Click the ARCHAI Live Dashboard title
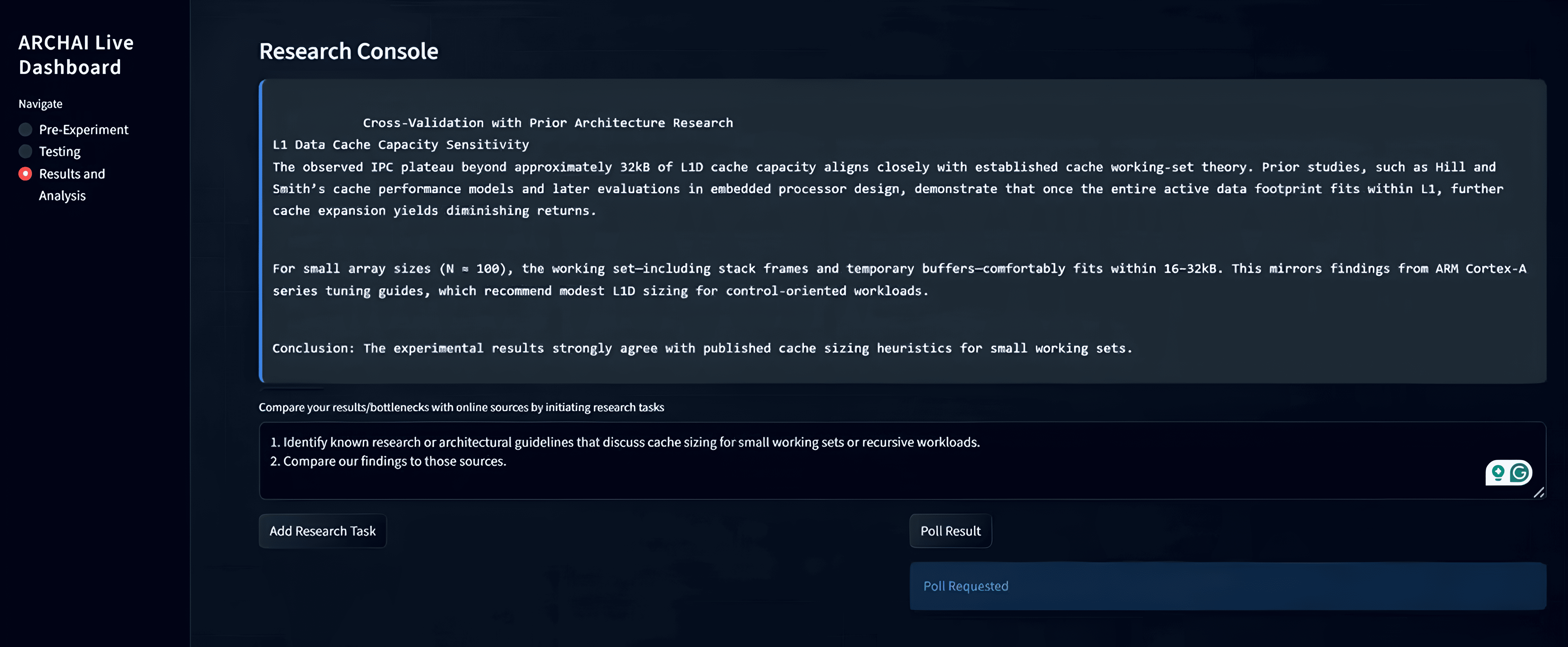This screenshot has width=1568, height=647. coord(76,55)
